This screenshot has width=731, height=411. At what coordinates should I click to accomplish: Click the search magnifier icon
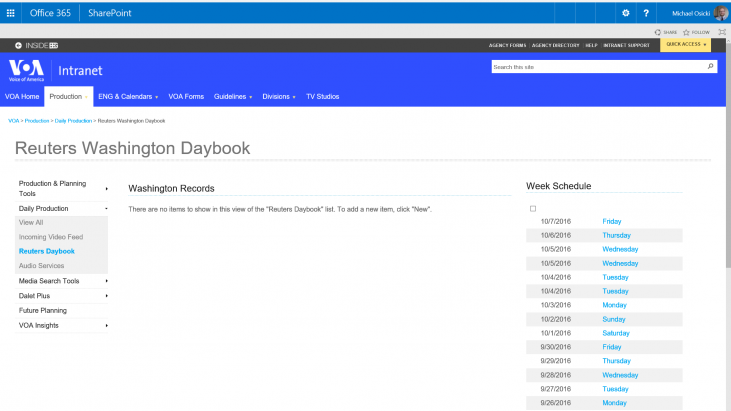pyautogui.click(x=711, y=67)
